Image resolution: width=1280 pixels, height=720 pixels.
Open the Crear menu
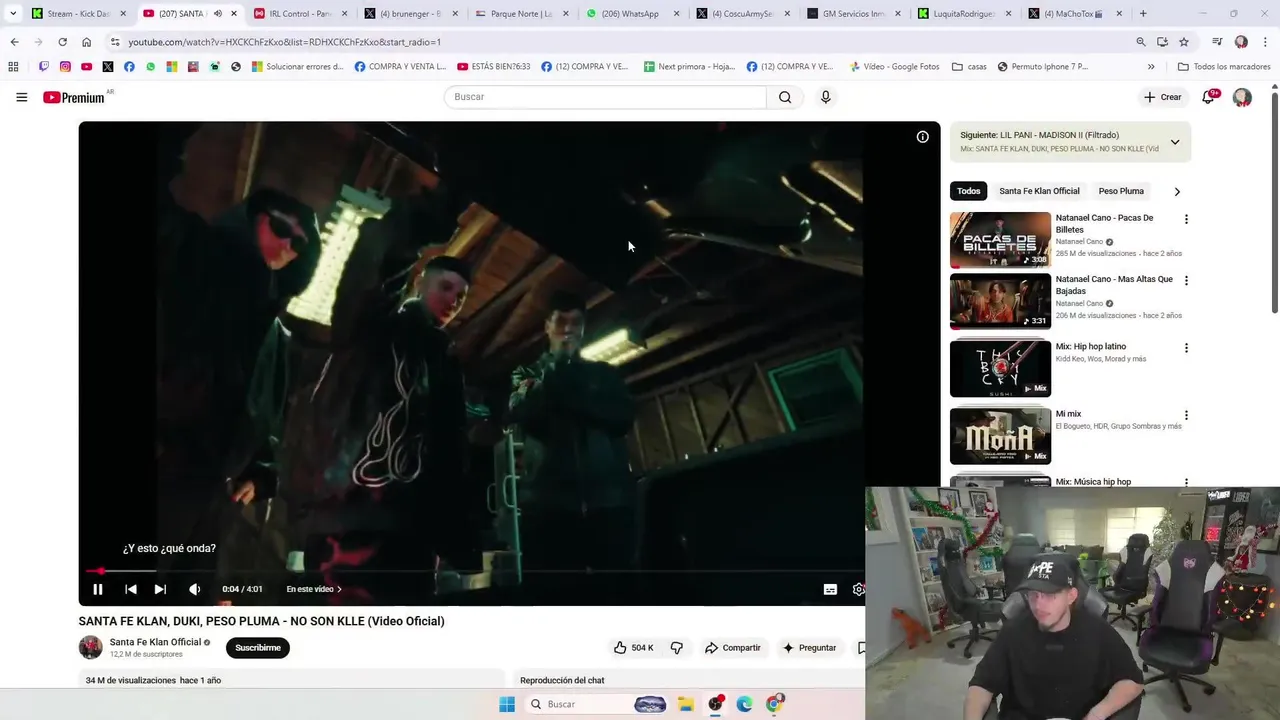tap(1163, 97)
